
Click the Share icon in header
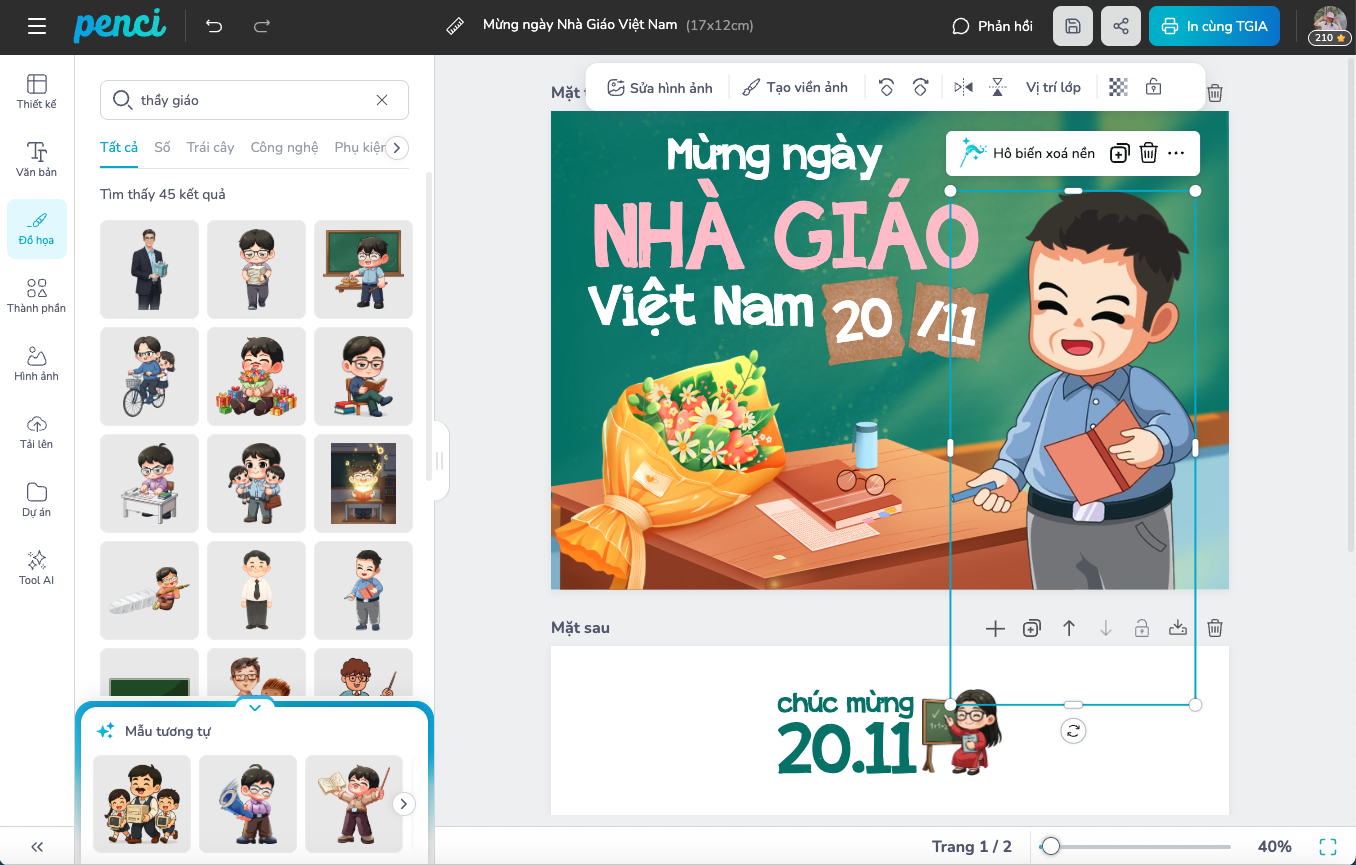click(x=1120, y=26)
